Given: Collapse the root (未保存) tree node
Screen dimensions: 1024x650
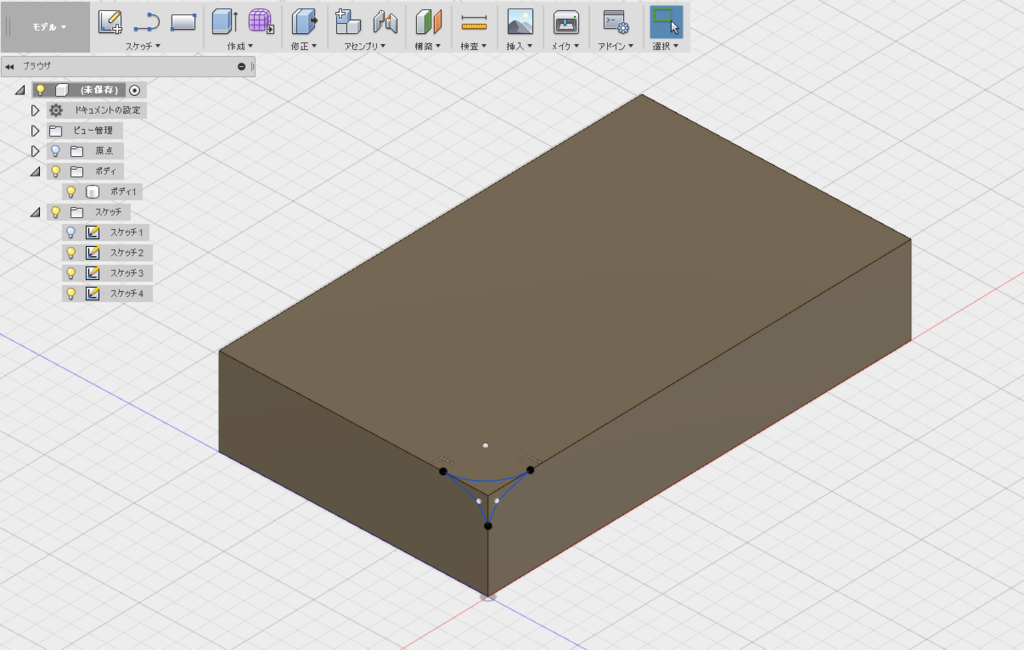Looking at the screenshot, I should pos(20,90).
